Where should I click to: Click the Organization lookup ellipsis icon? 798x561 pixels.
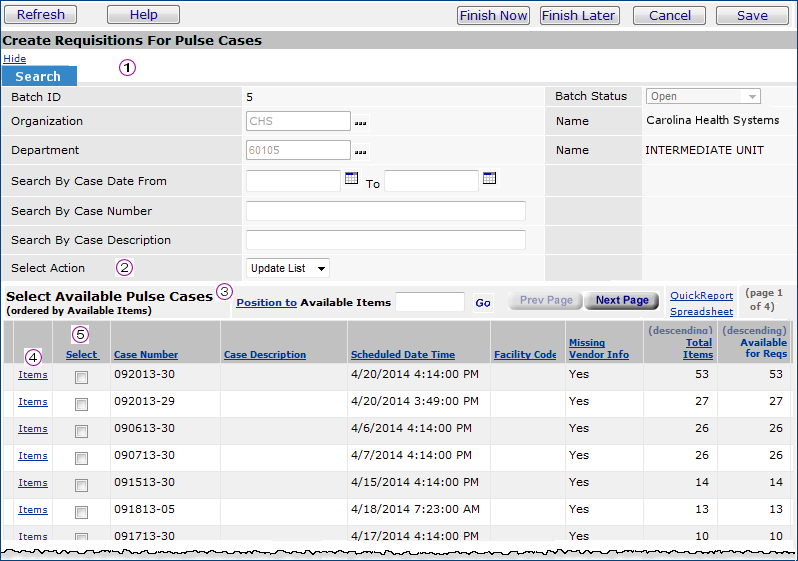coord(360,122)
